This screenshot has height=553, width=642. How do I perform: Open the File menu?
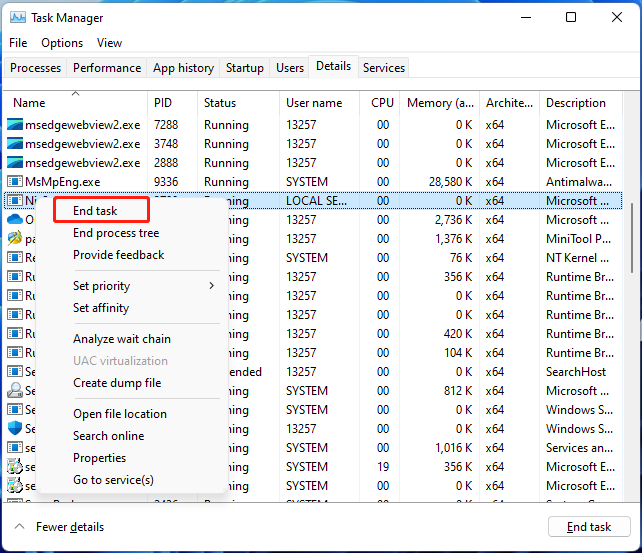click(18, 43)
